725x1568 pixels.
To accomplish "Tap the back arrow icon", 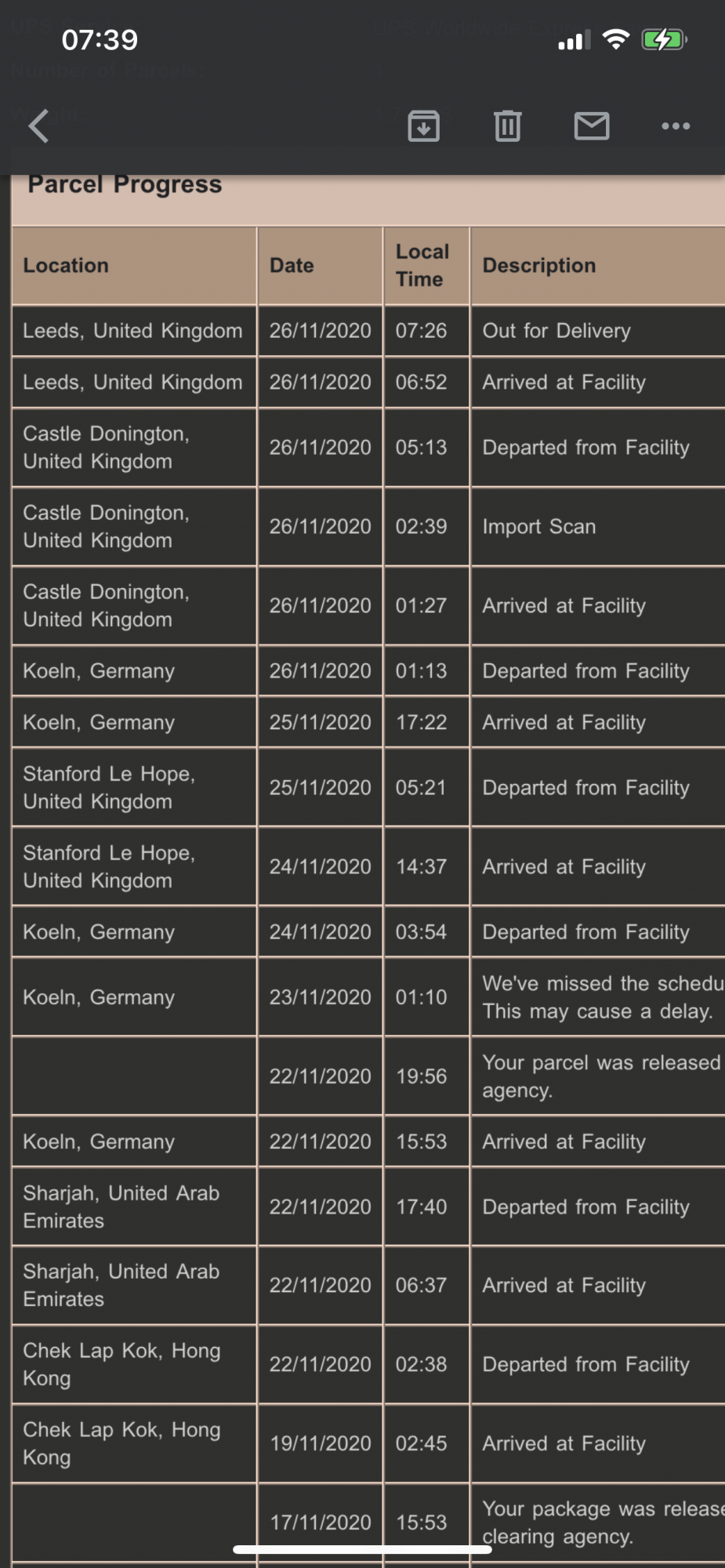I will tap(38, 125).
